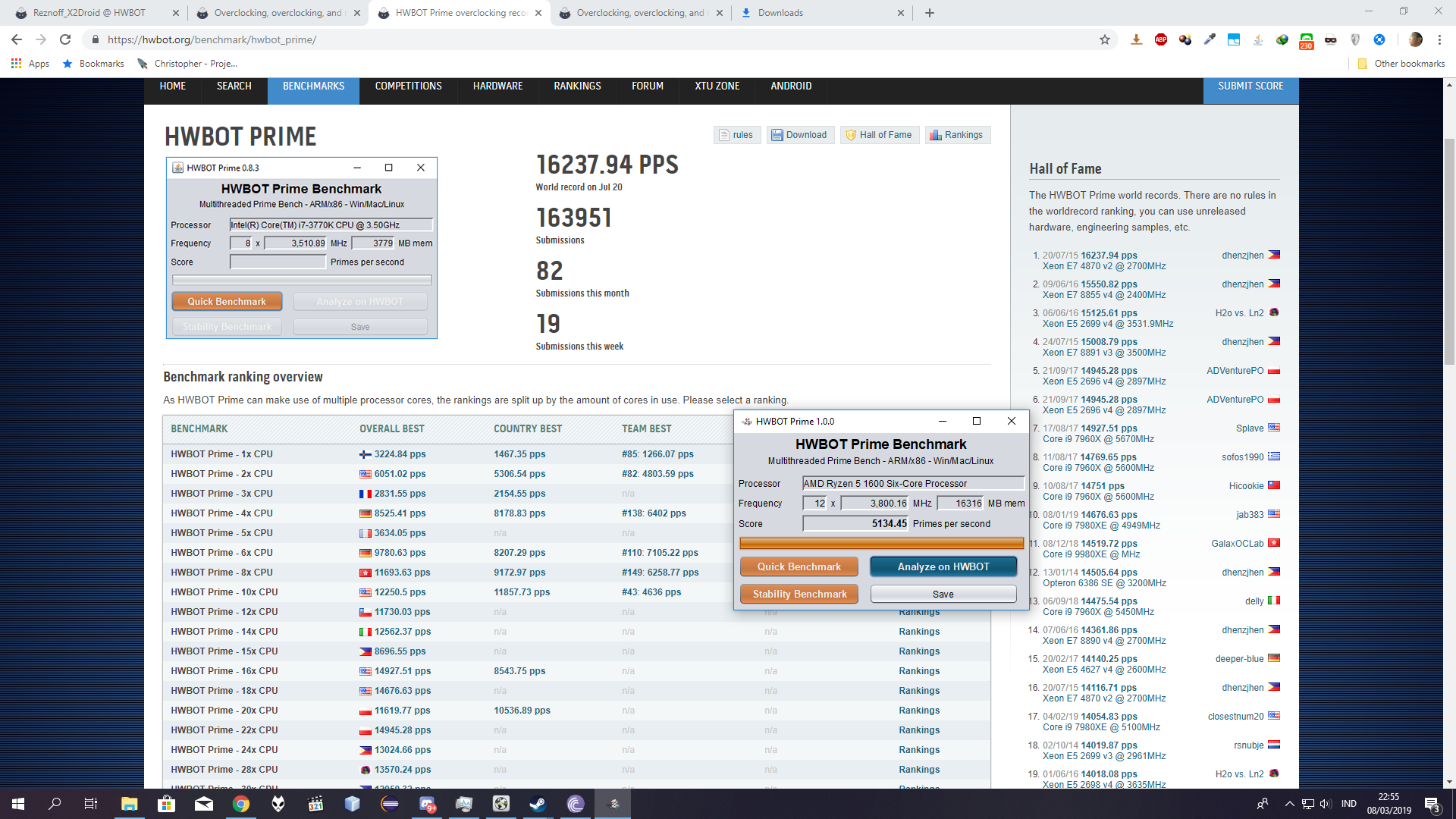This screenshot has width=1456, height=819.
Task: Click the Internet Download Manager extension icon
Action: tap(1282, 39)
